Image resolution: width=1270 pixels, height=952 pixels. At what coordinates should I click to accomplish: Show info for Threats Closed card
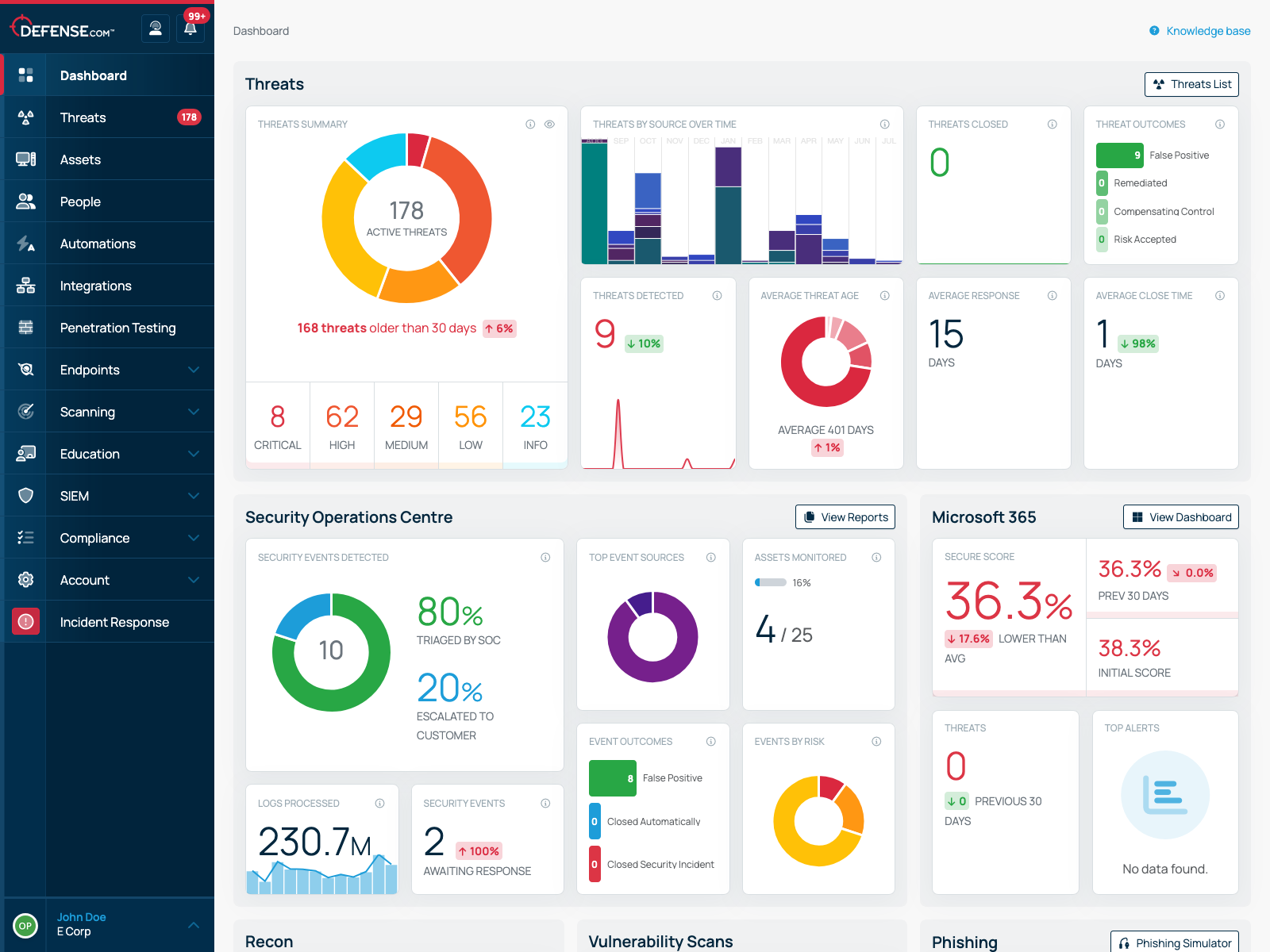tap(1052, 125)
